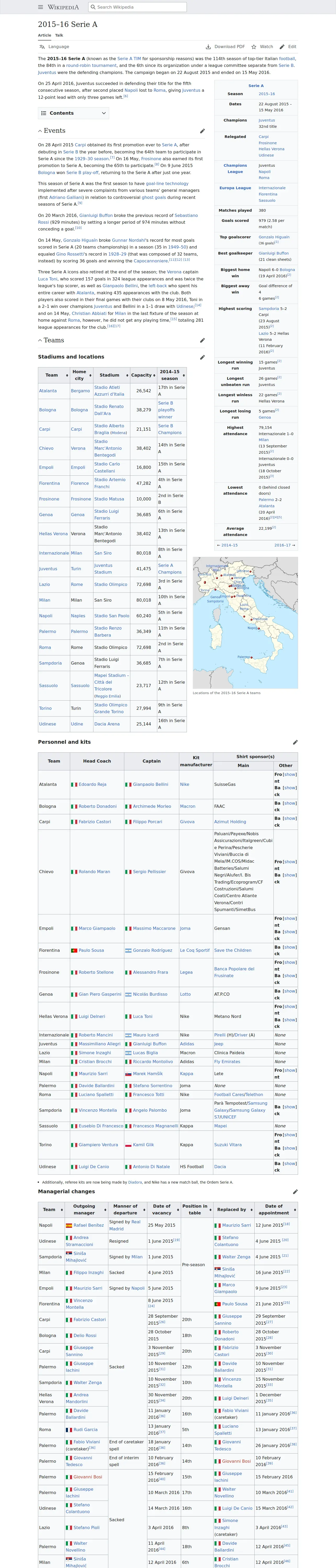Switch to the Article tab
336x1568 pixels.
[x=44, y=35]
